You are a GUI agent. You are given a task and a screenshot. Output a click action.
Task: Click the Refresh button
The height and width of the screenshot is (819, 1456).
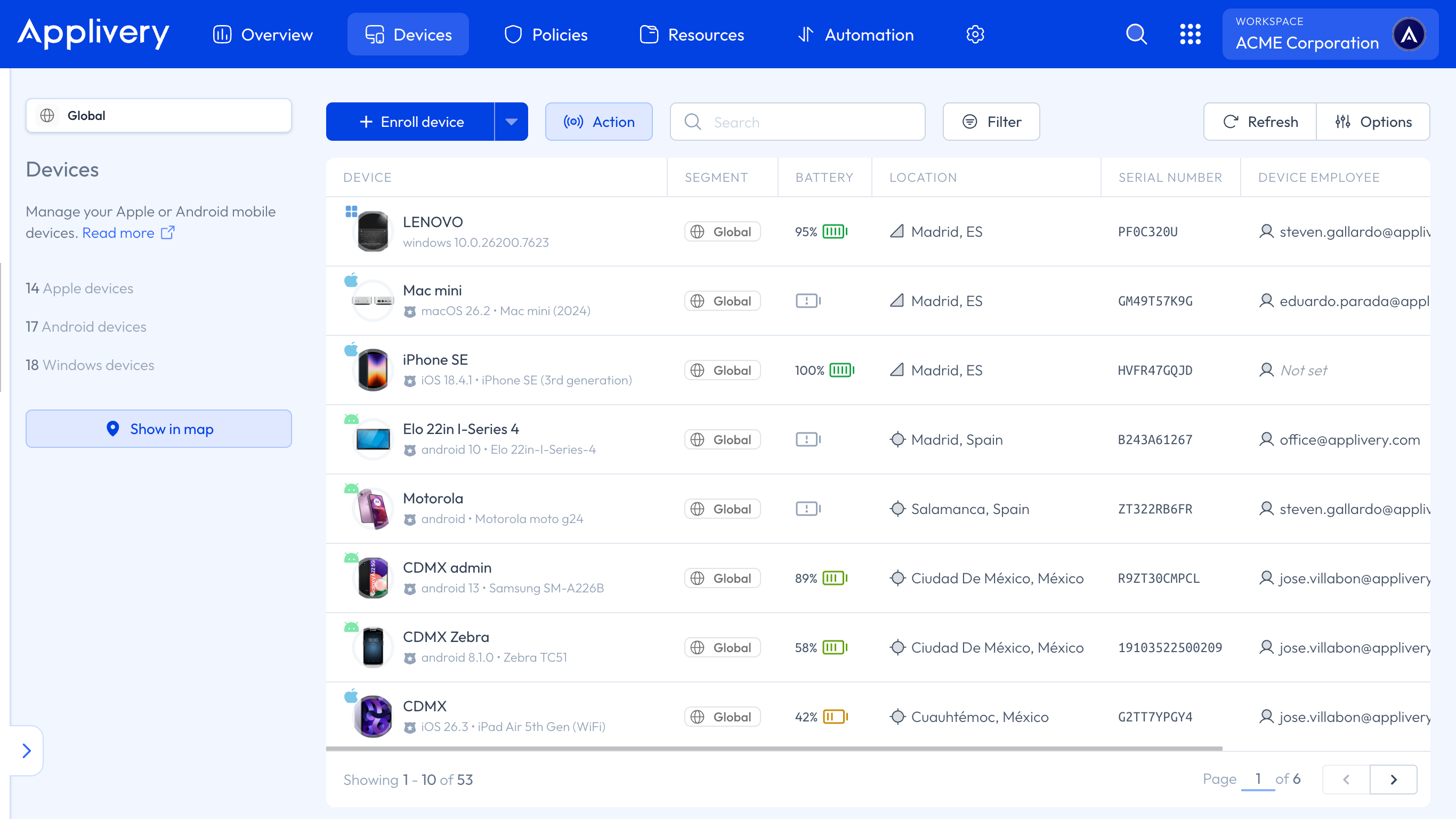pos(1260,122)
